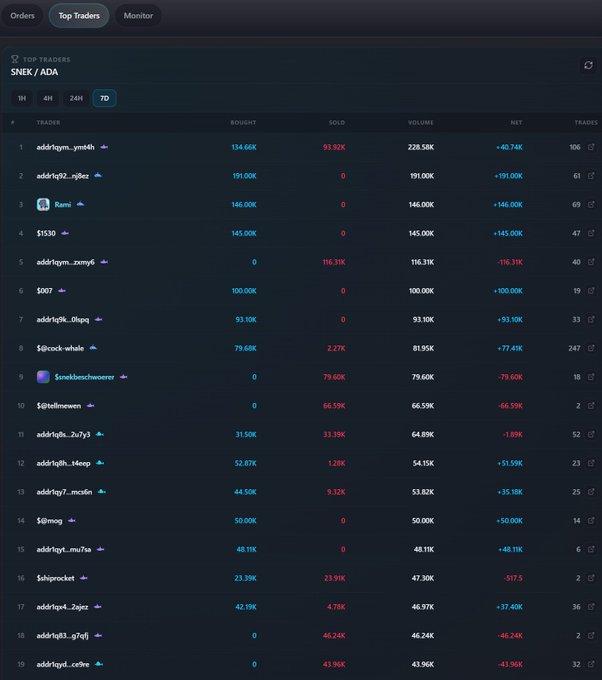Open external link for $@mog row

591,520
